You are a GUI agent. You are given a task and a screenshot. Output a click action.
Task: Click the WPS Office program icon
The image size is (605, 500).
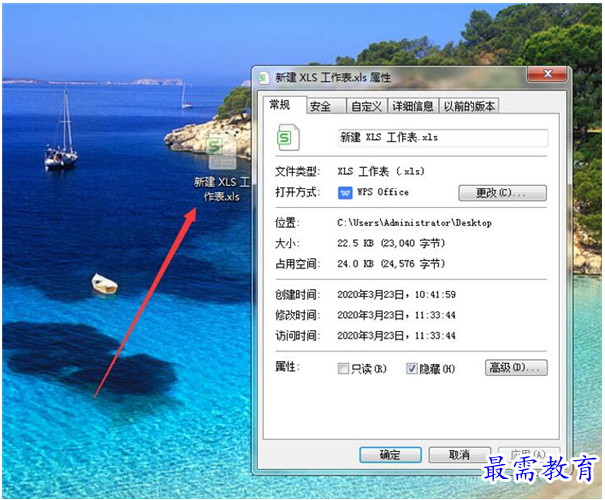(345, 193)
